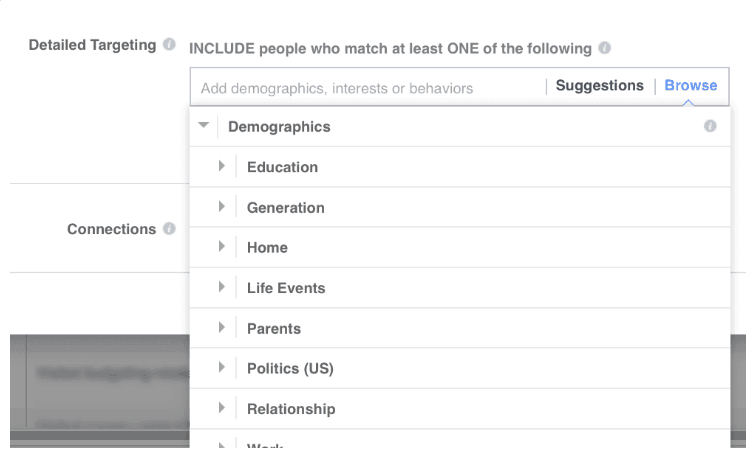Select the Life Events tree item
The width and height of the screenshot is (754, 455).
[x=286, y=288]
